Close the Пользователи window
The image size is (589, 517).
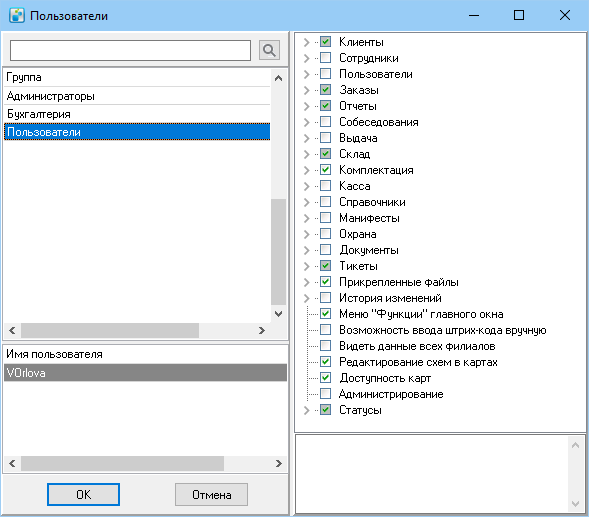[565, 15]
